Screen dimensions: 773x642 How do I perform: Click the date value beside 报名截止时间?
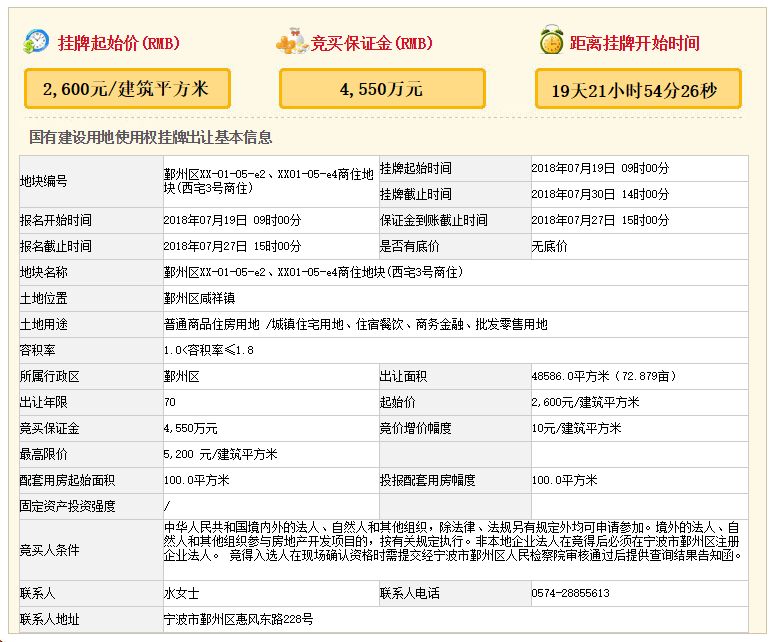232,247
